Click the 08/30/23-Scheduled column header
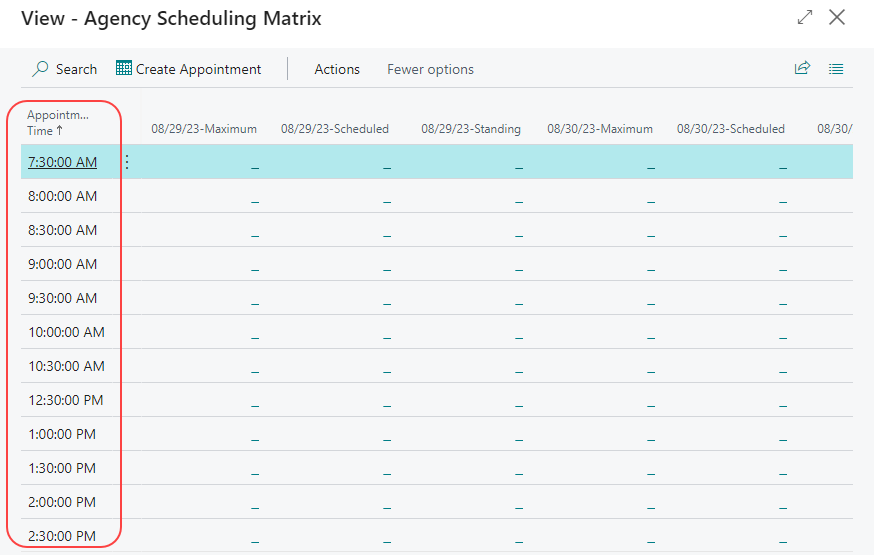874x555 pixels. (731, 129)
